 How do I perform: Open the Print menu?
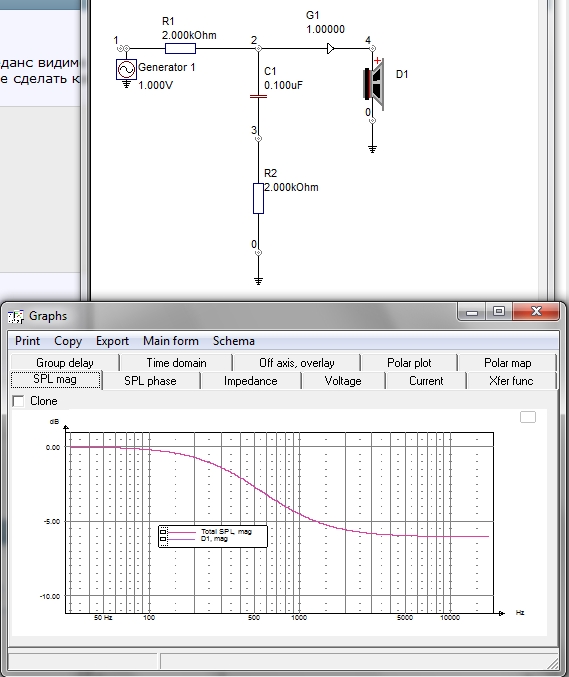tap(27, 341)
